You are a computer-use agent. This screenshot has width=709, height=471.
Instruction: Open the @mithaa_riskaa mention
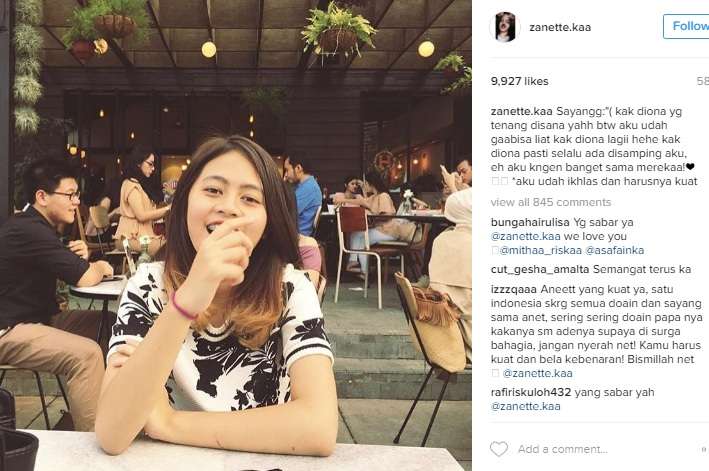point(540,250)
